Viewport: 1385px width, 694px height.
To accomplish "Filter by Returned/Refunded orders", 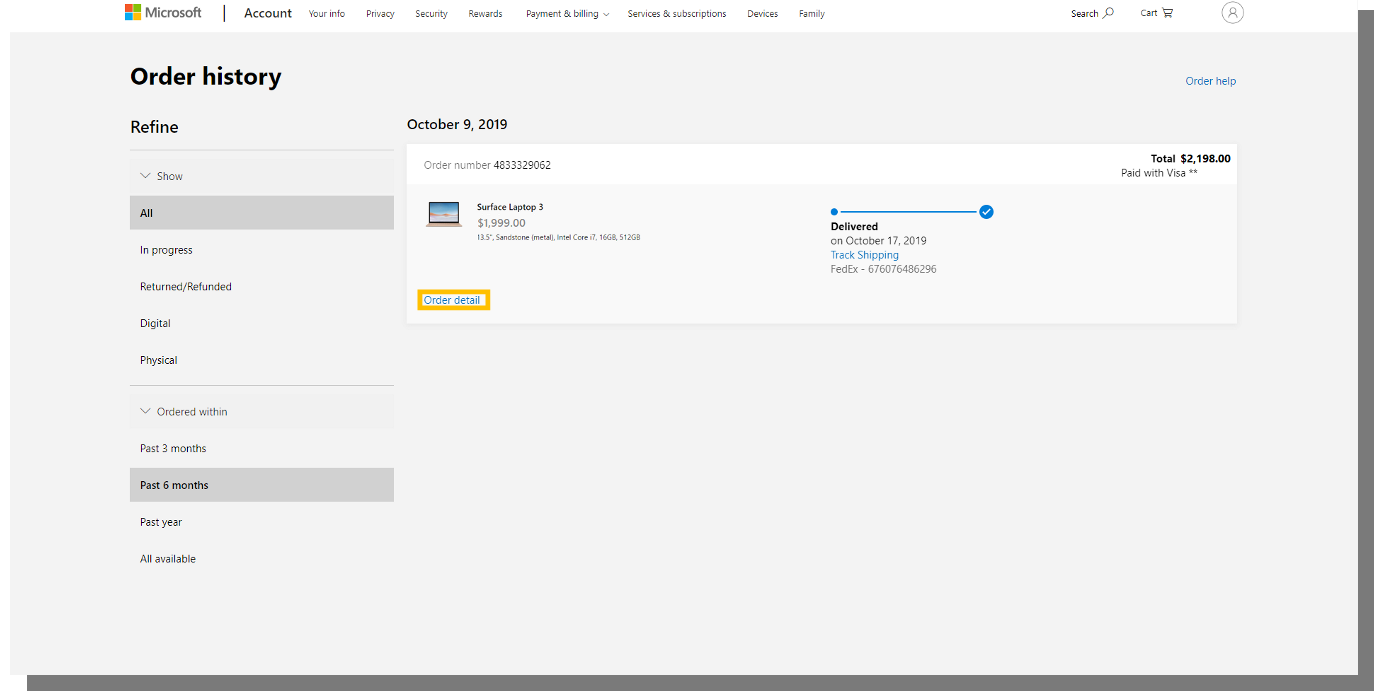I will 185,287.
